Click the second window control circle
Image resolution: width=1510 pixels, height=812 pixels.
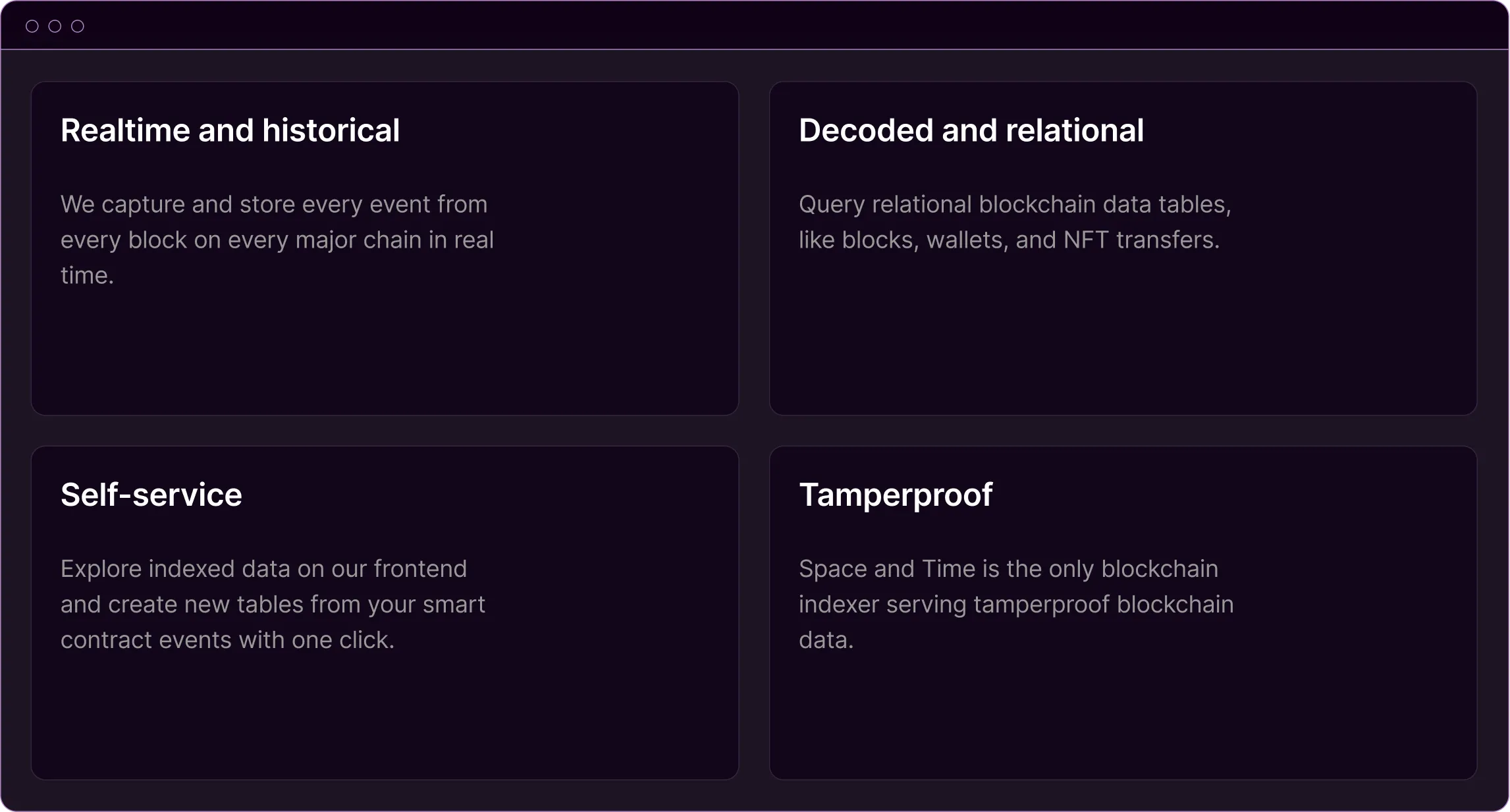(x=55, y=26)
